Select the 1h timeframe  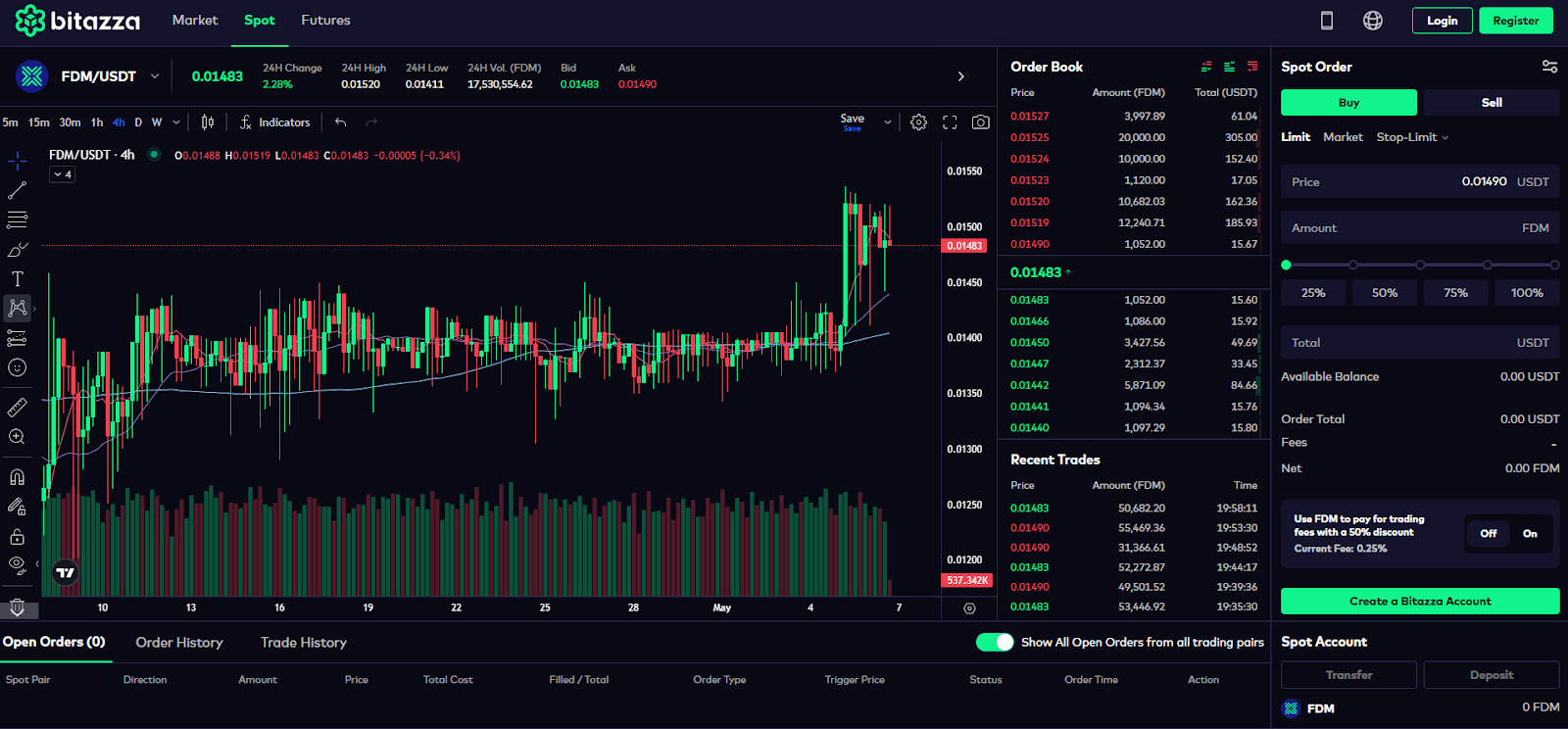pos(97,122)
